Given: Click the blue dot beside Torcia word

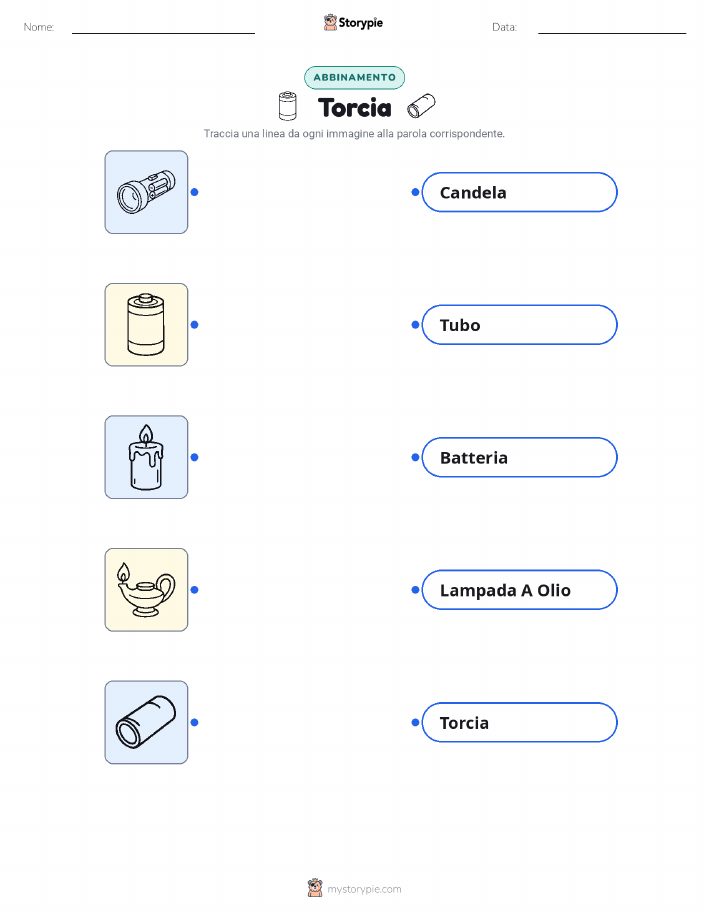Looking at the screenshot, I should 415,722.
